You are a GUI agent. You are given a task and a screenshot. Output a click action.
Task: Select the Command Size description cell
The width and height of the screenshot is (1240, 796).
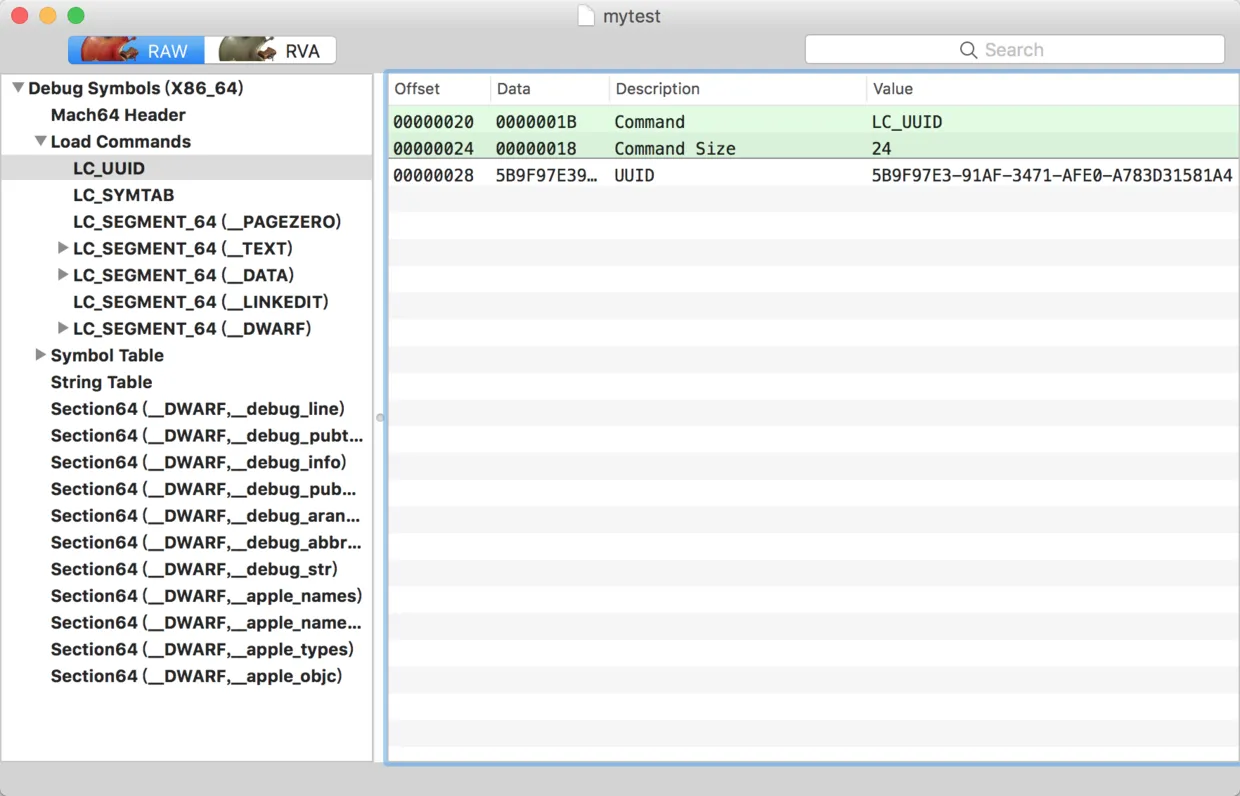click(675, 149)
